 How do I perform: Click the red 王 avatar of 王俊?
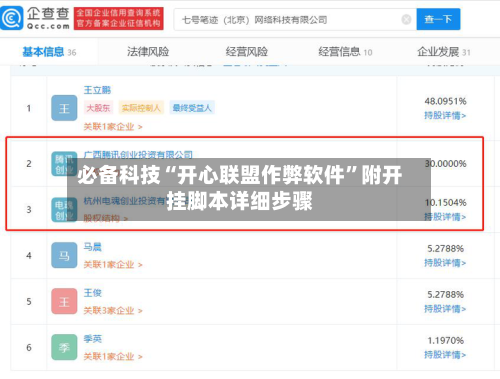(x=64, y=301)
